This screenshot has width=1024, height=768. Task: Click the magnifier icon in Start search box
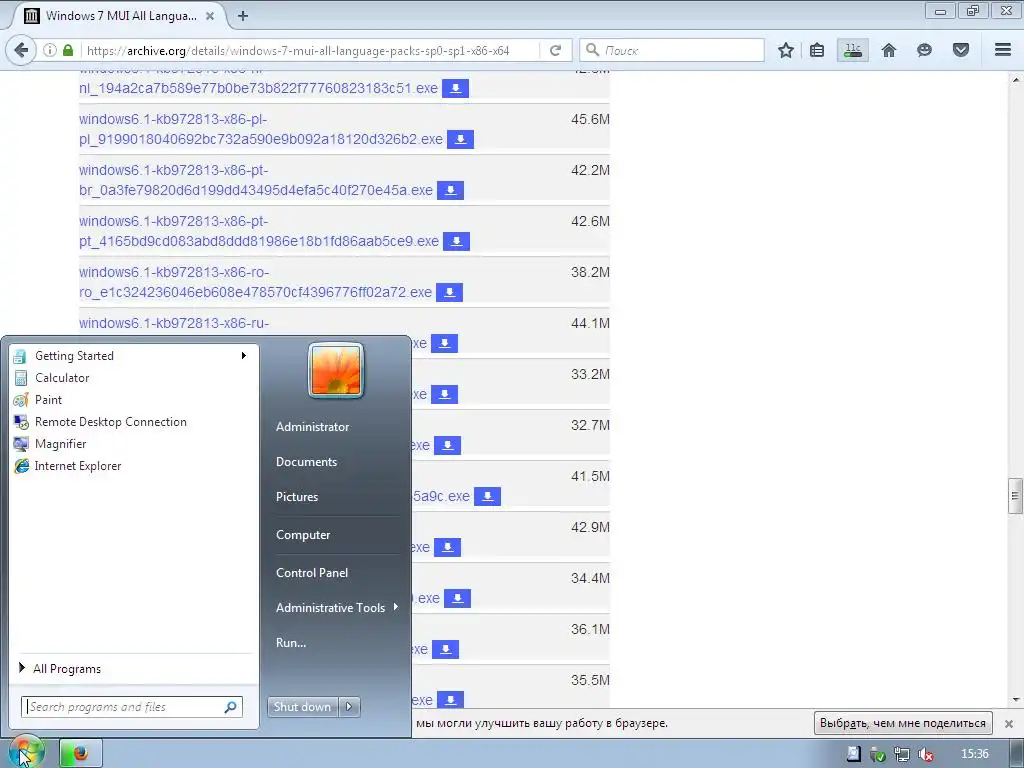click(x=231, y=707)
